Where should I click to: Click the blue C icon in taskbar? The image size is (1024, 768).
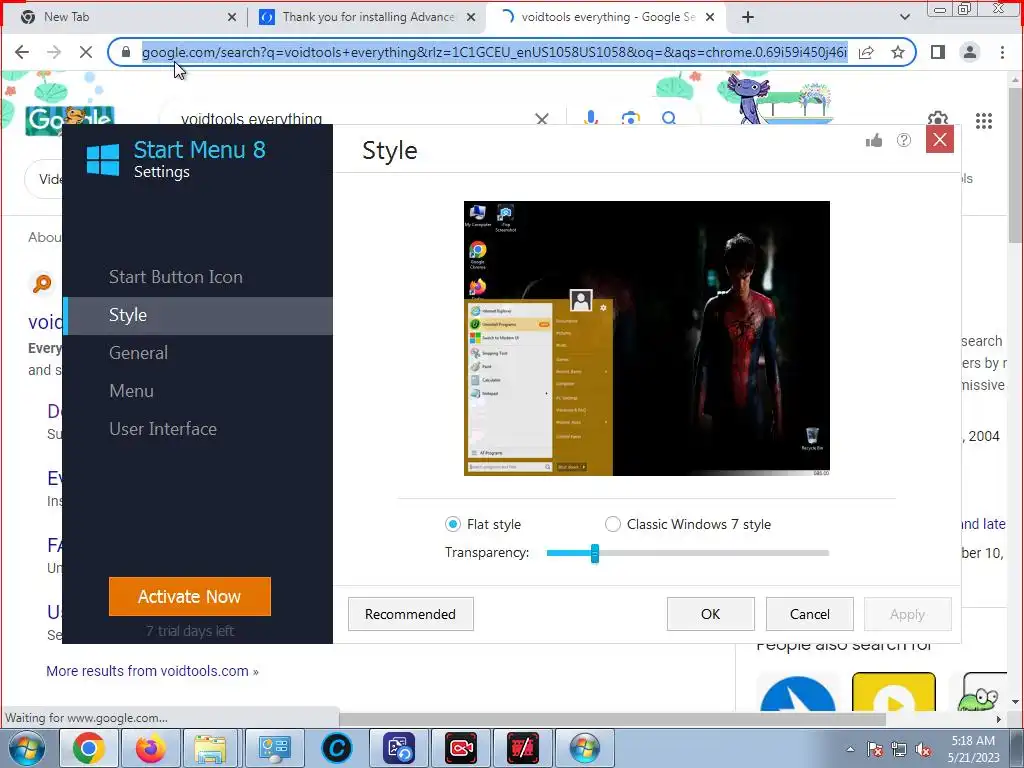pos(337,748)
